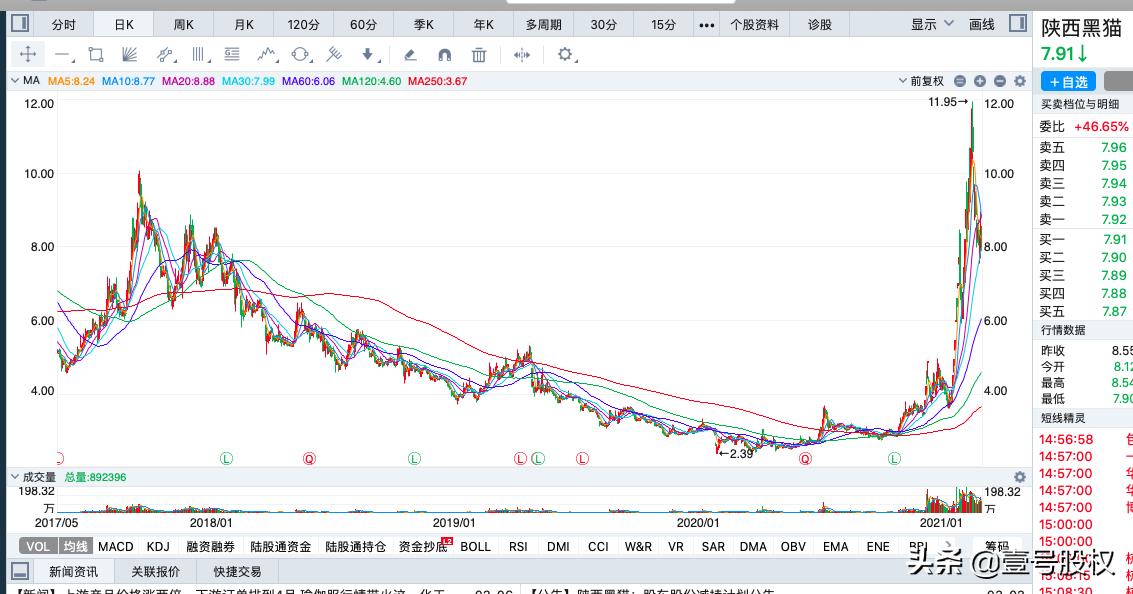
Task: Switch the volume pane to 均线 view
Action: point(74,546)
